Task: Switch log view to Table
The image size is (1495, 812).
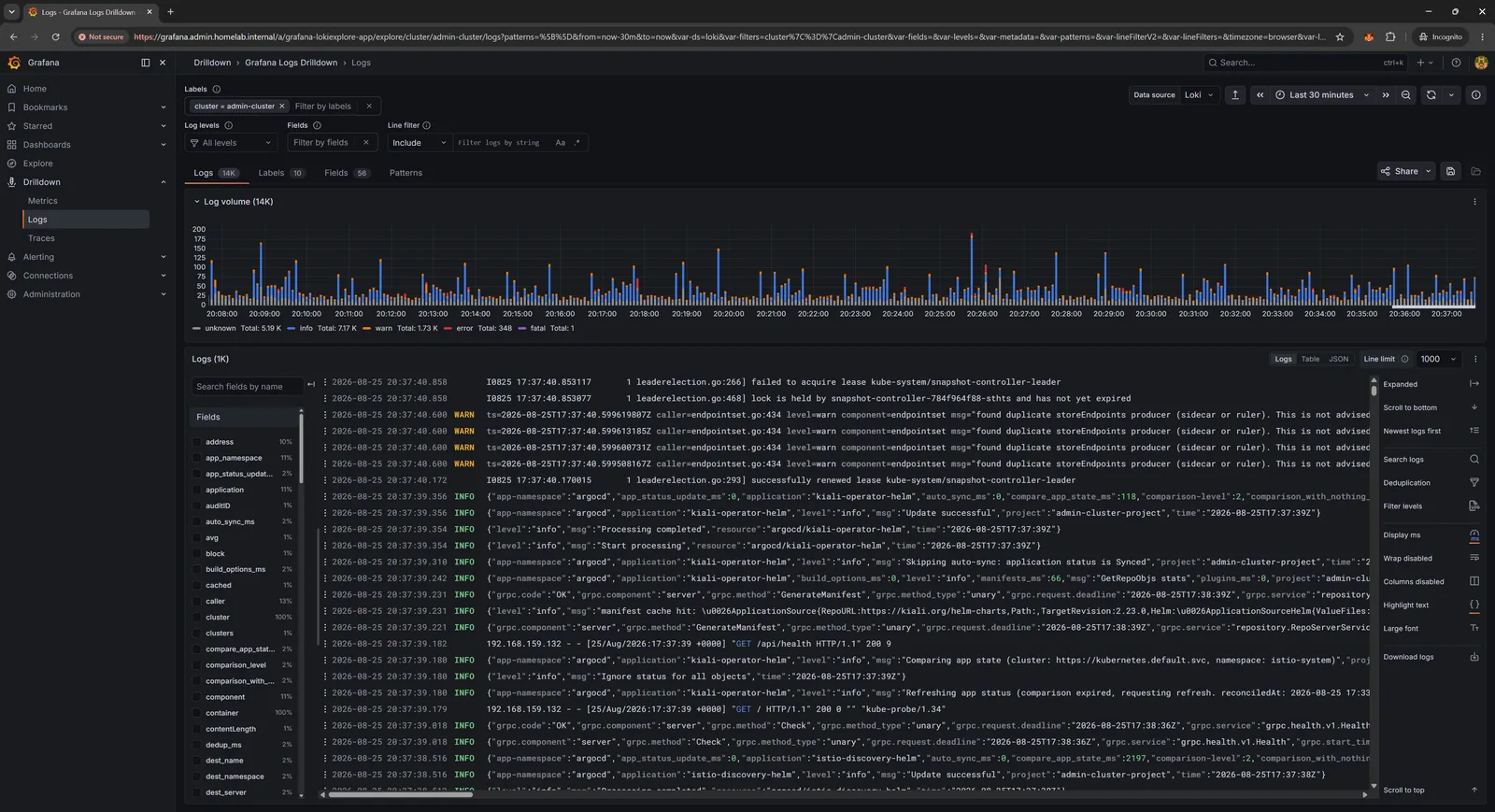Action: (1311, 359)
